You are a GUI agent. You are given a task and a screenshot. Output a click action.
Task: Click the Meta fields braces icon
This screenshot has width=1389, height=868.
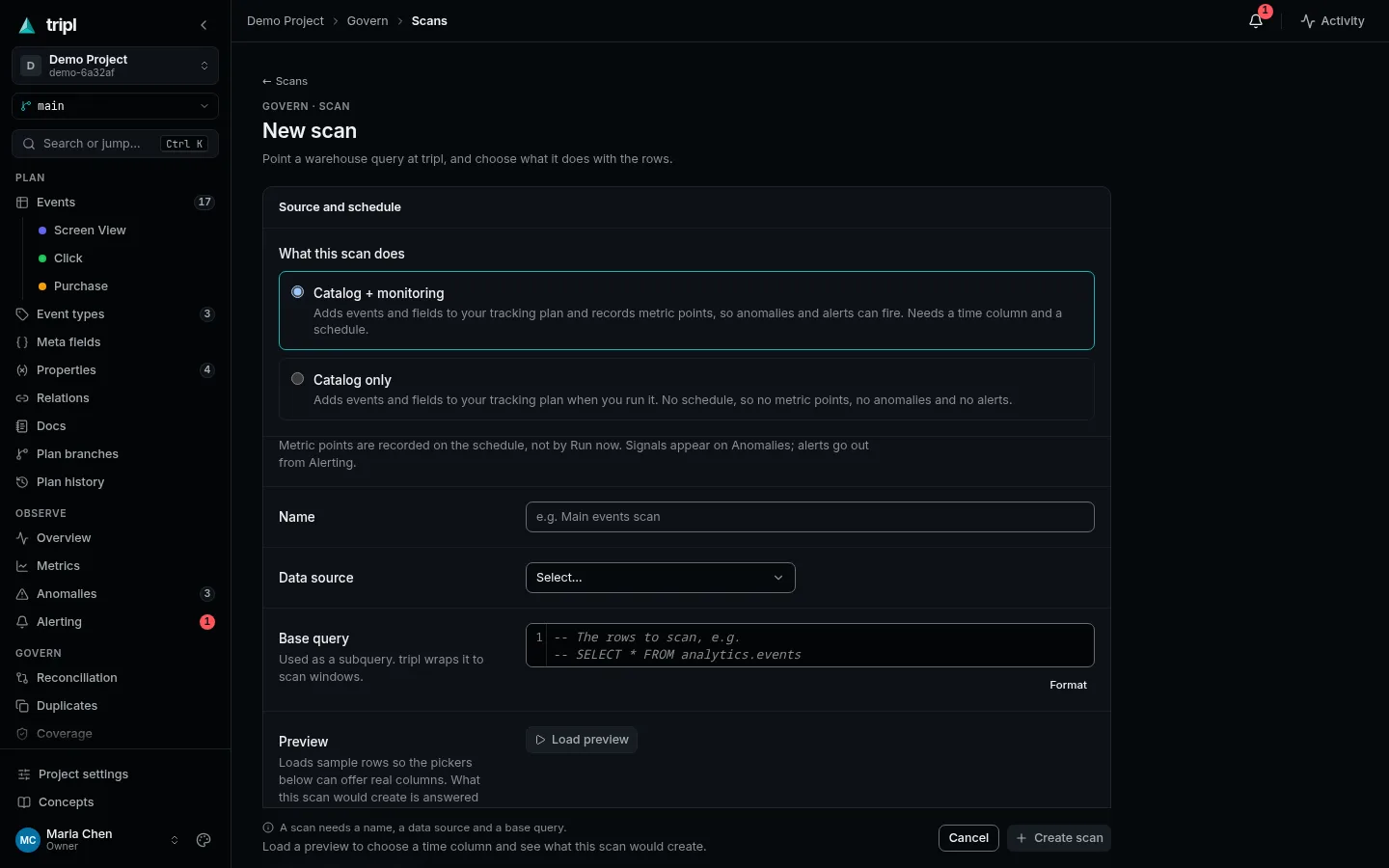[22, 342]
